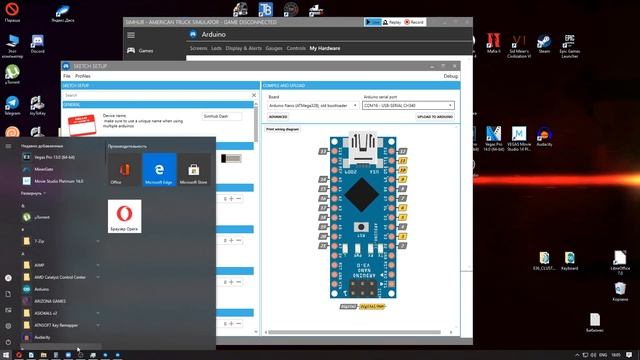Open the Office tile
This screenshot has height=360, width=640.
(x=124, y=170)
